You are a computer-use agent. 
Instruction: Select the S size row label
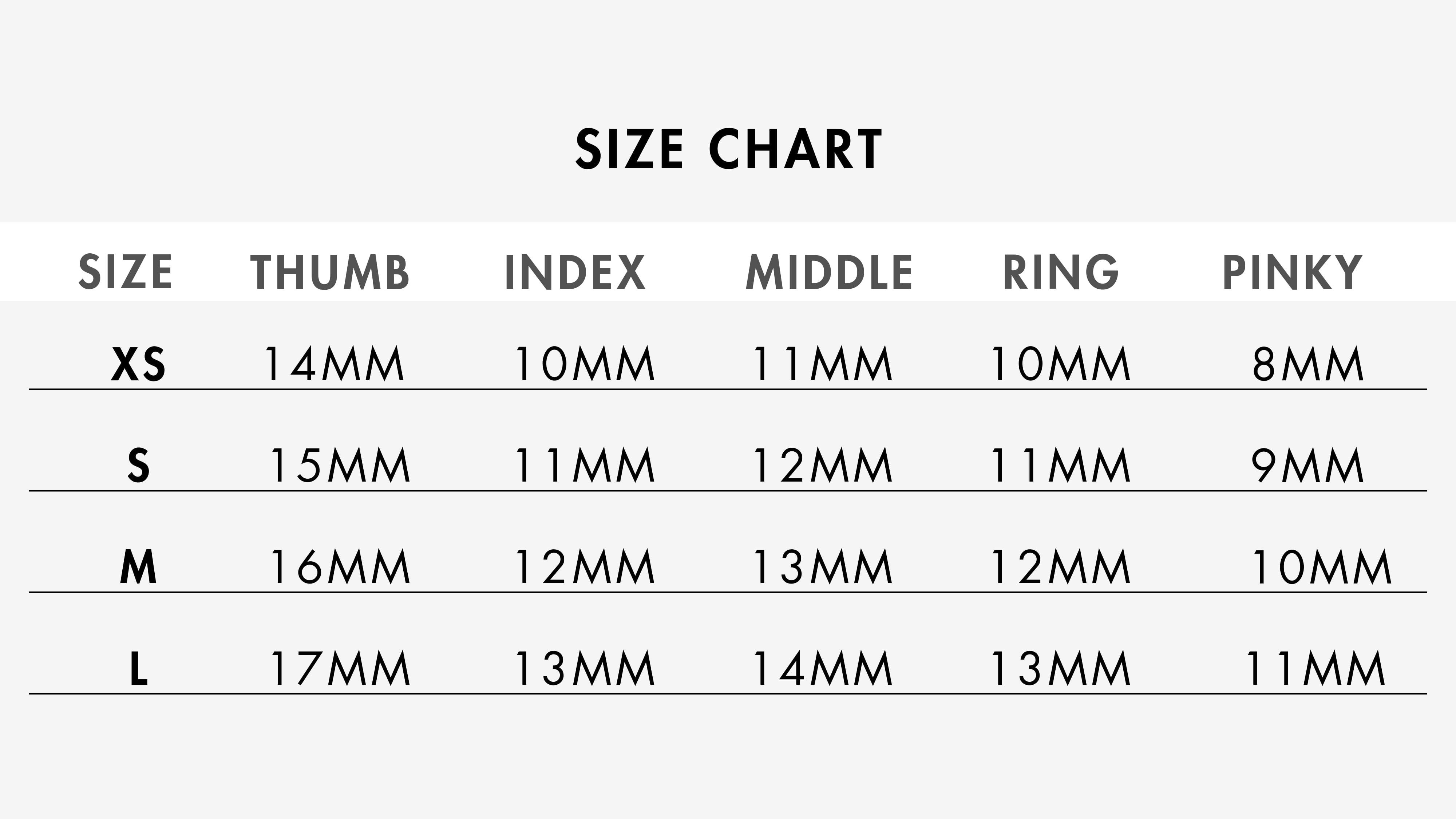138,466
